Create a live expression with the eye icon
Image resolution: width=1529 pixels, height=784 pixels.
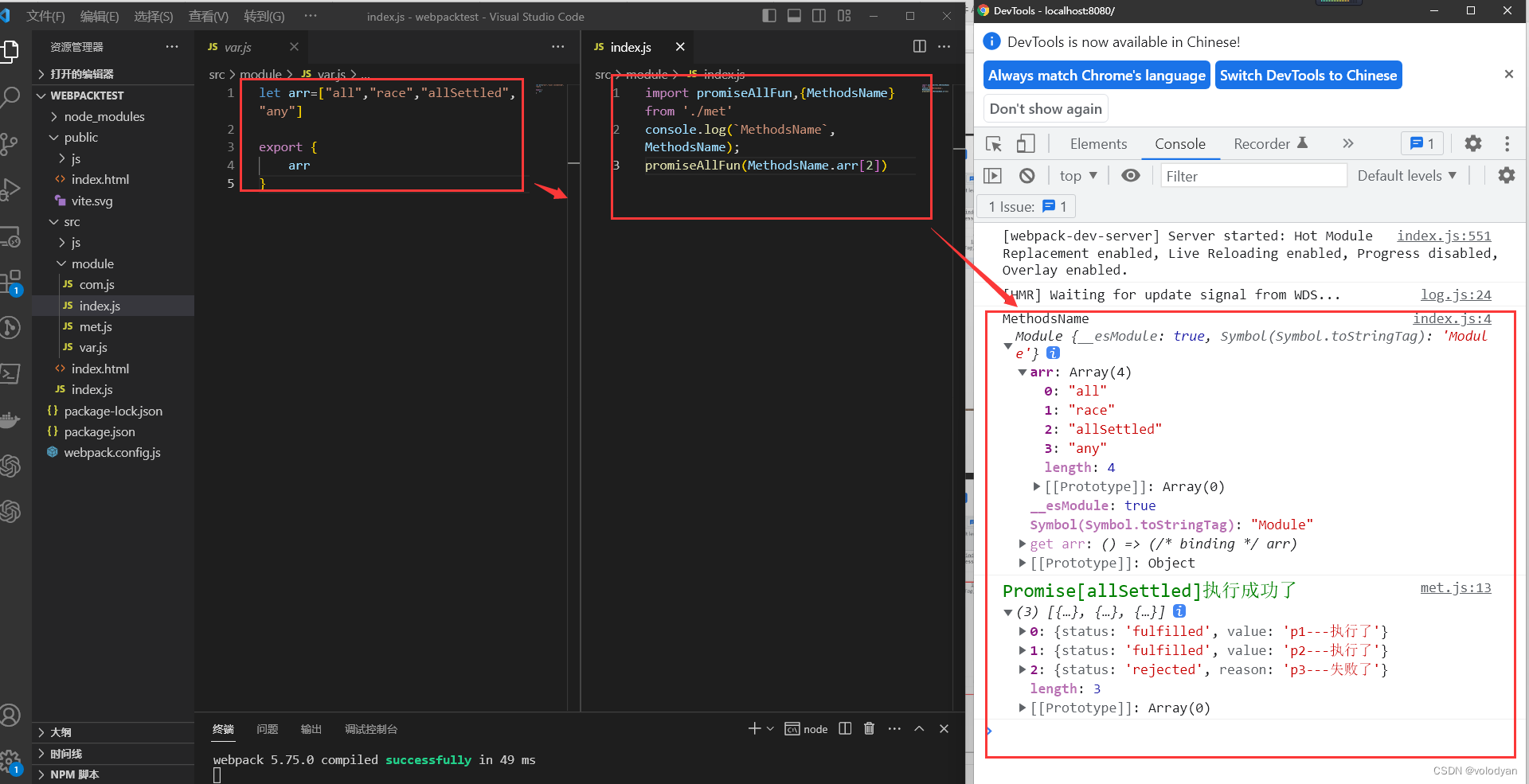tap(1130, 175)
